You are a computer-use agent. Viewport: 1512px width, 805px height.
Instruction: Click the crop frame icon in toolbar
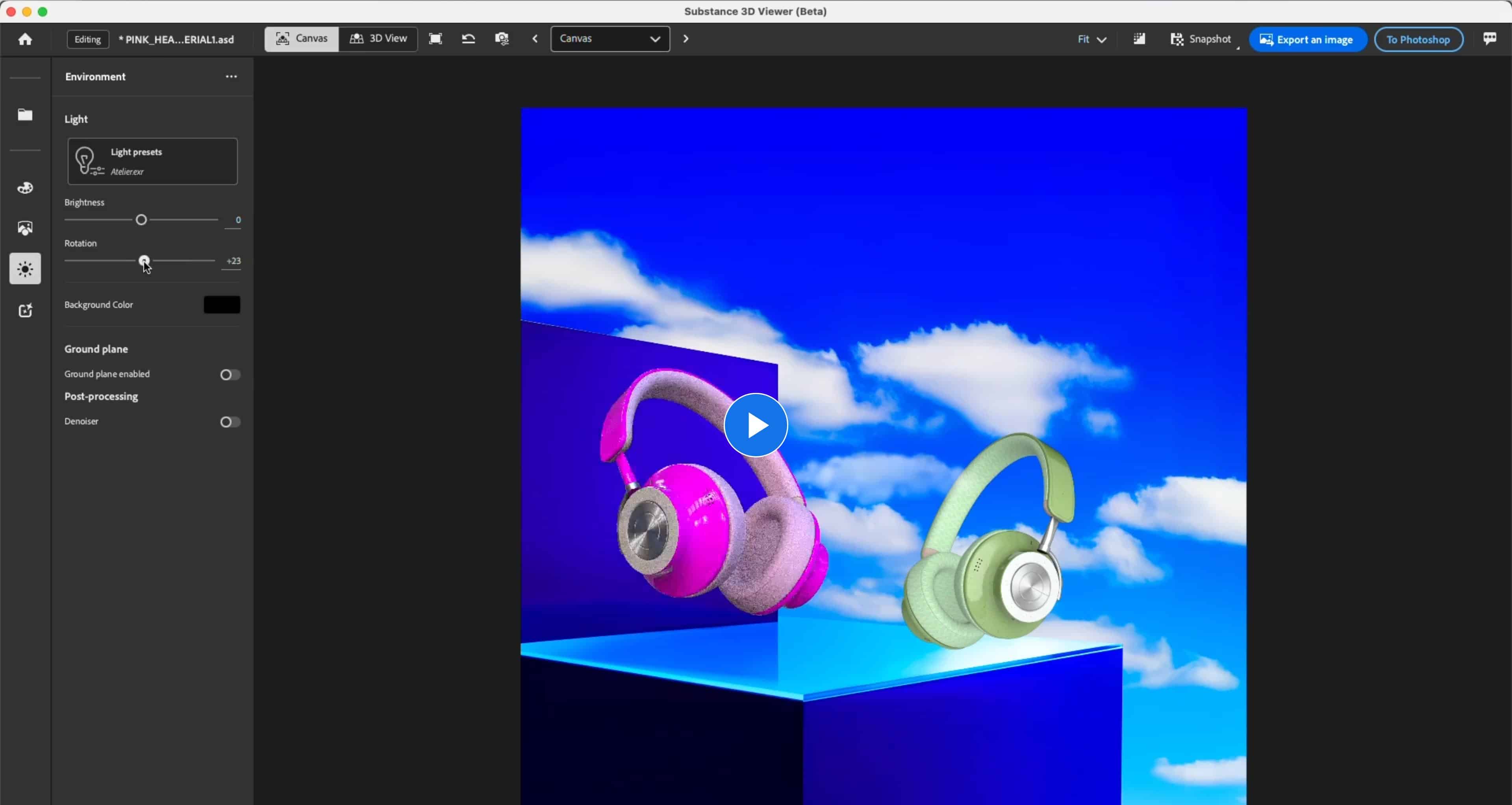click(435, 39)
